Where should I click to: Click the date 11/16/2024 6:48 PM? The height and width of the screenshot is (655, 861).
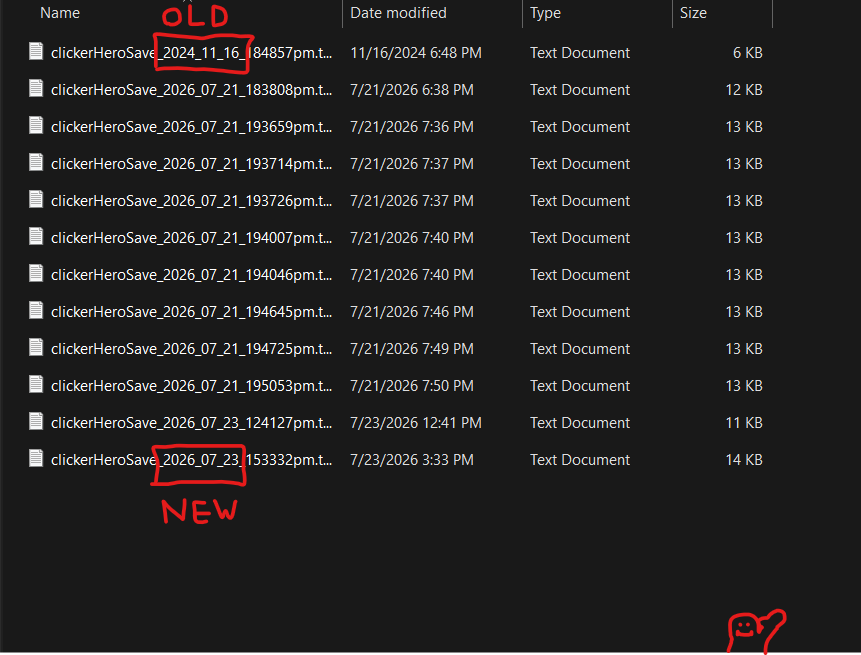point(416,53)
